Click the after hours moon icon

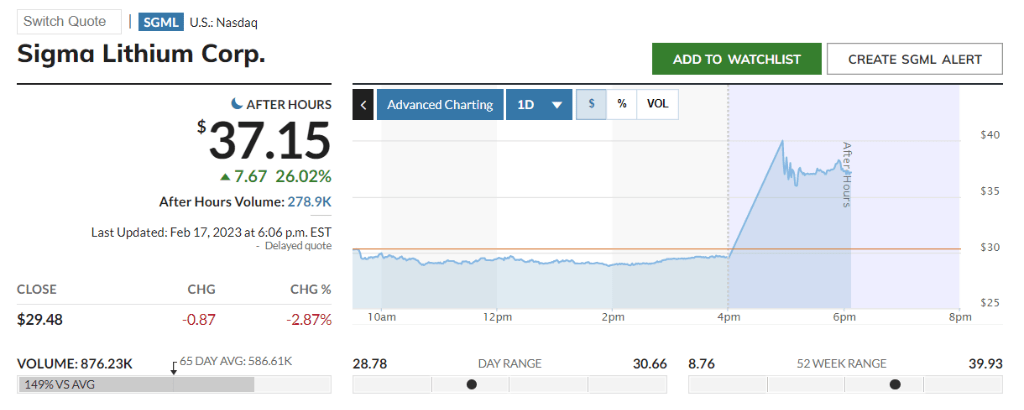tap(237, 104)
